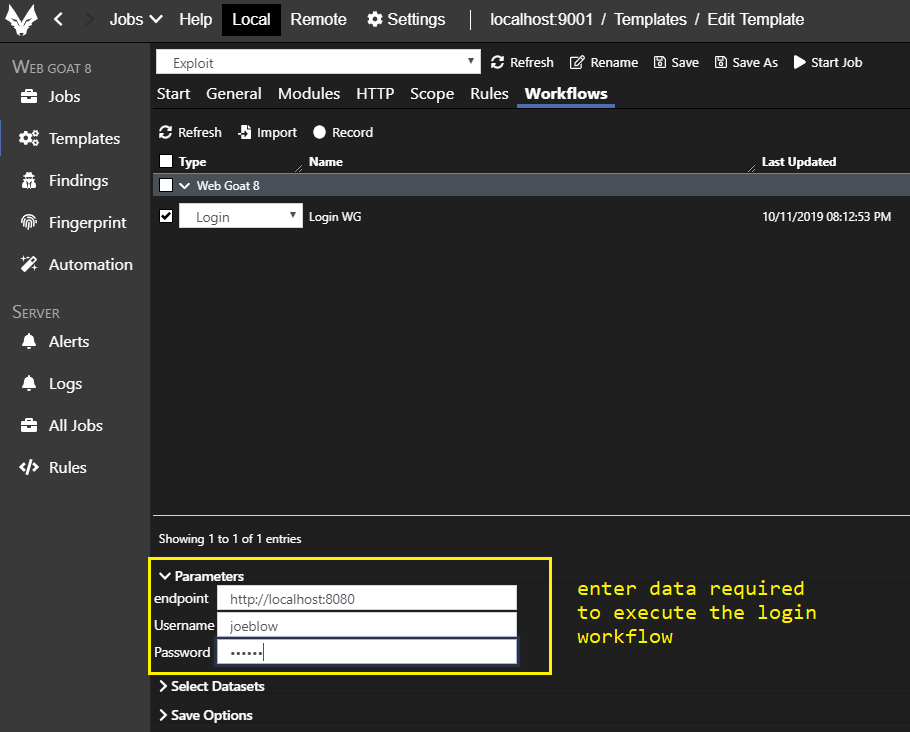Sort by Last Updated column header
Viewport: 910px width, 732px height.
[799, 162]
